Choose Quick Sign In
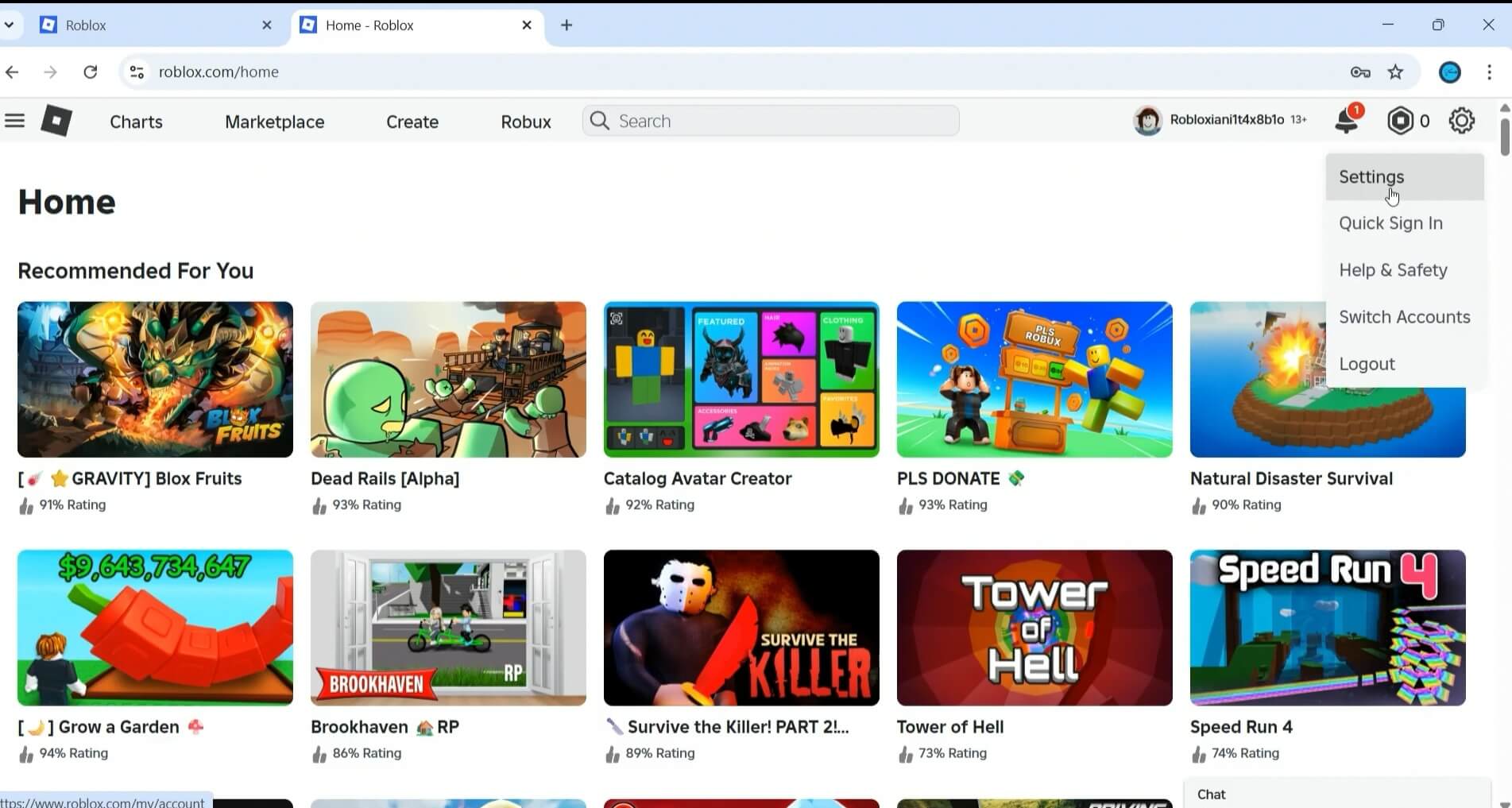This screenshot has width=1512, height=808. point(1405,223)
